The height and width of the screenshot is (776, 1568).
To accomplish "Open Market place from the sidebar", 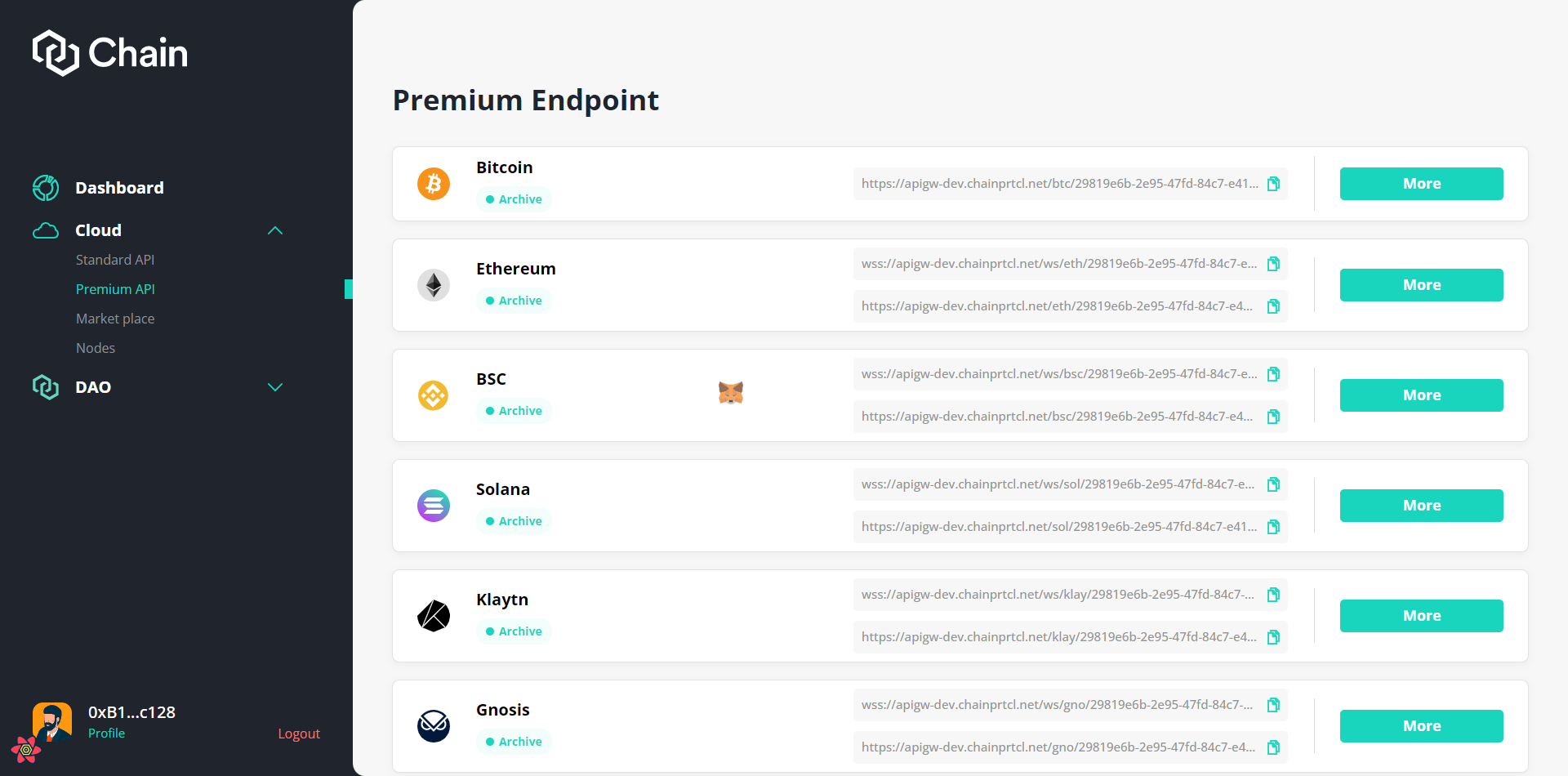I will coord(115,319).
